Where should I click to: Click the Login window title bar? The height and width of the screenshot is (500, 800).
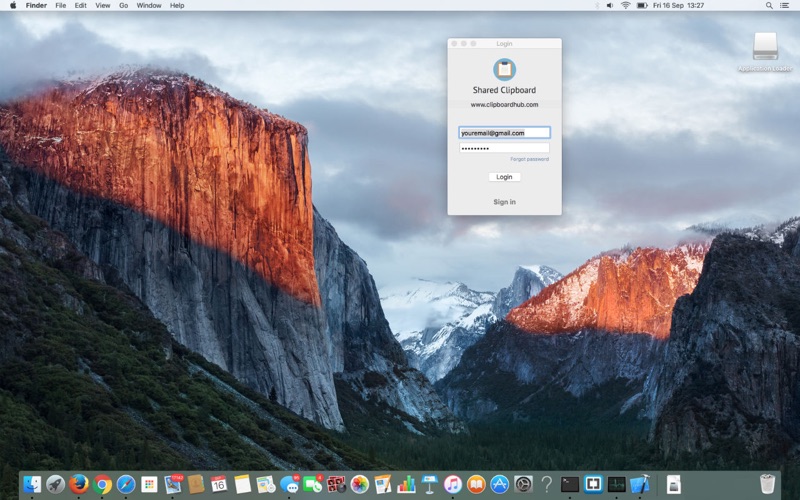[504, 44]
